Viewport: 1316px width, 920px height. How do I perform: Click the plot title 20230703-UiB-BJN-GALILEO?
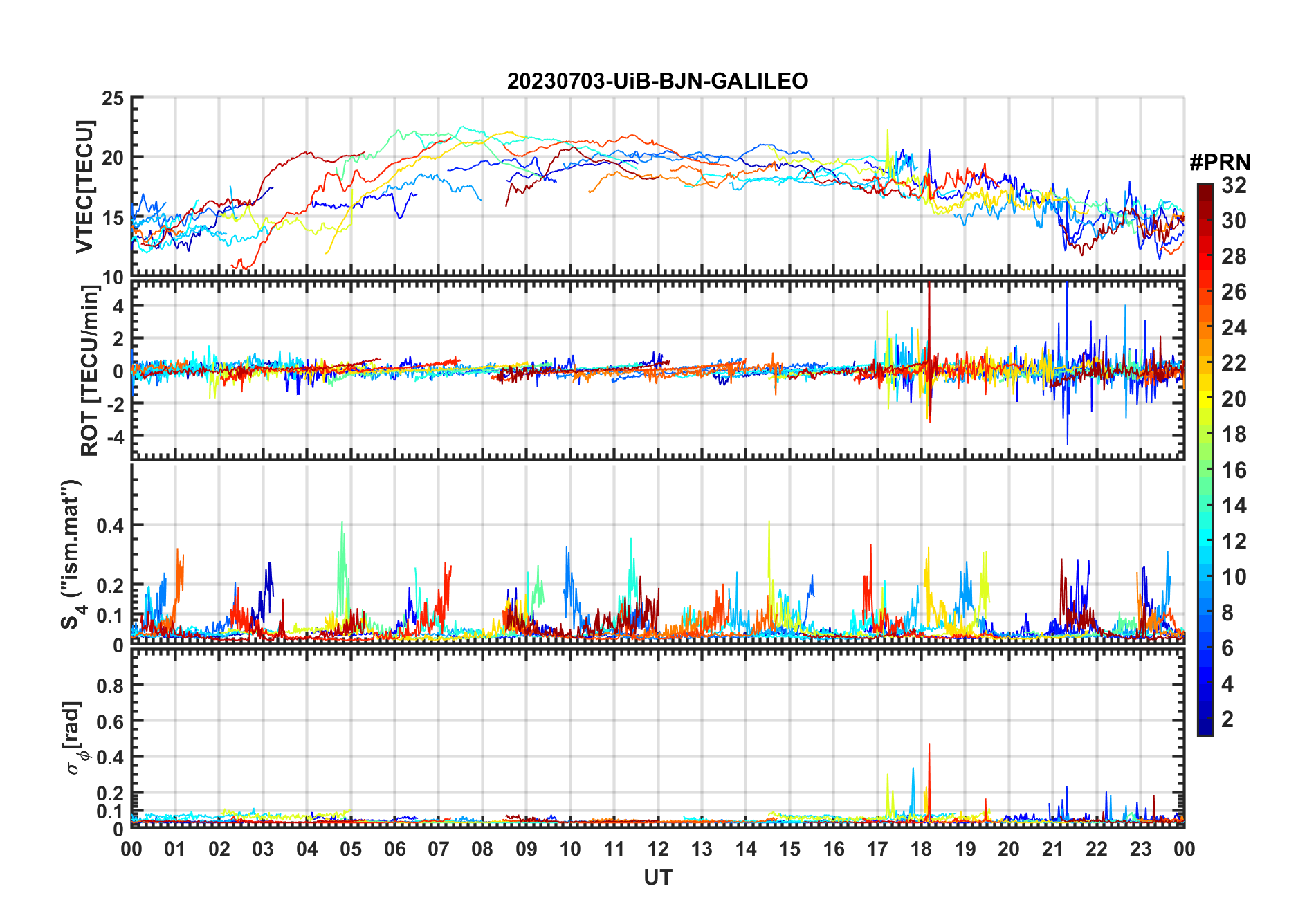click(657, 81)
